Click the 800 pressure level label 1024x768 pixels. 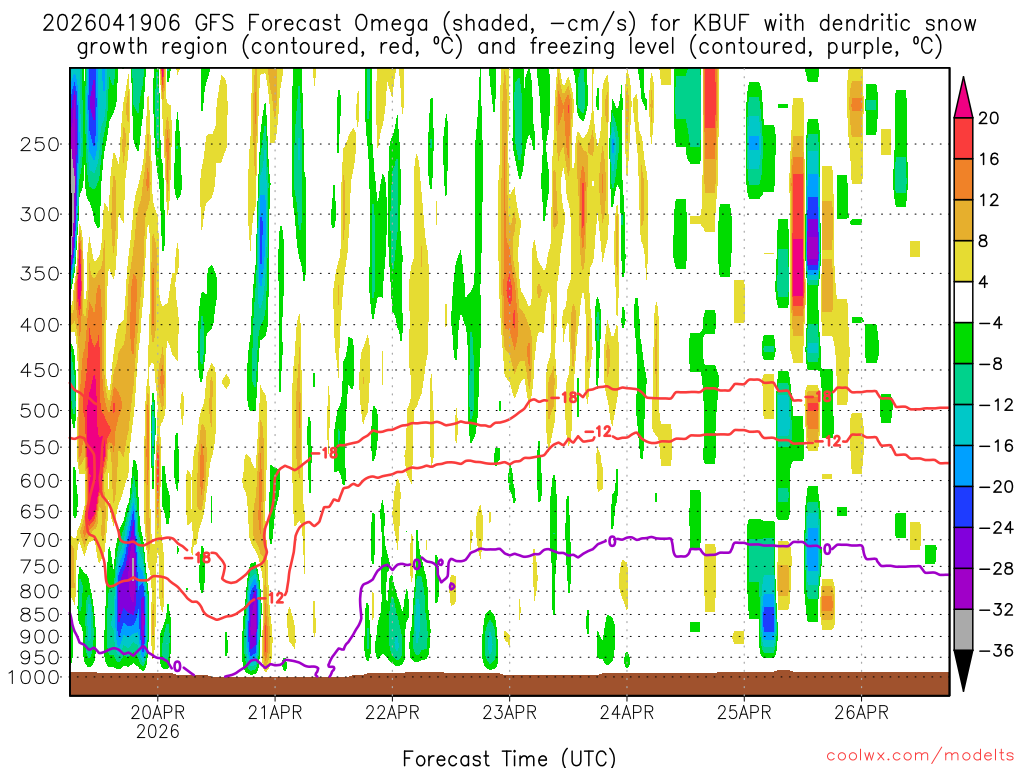tap(40, 591)
